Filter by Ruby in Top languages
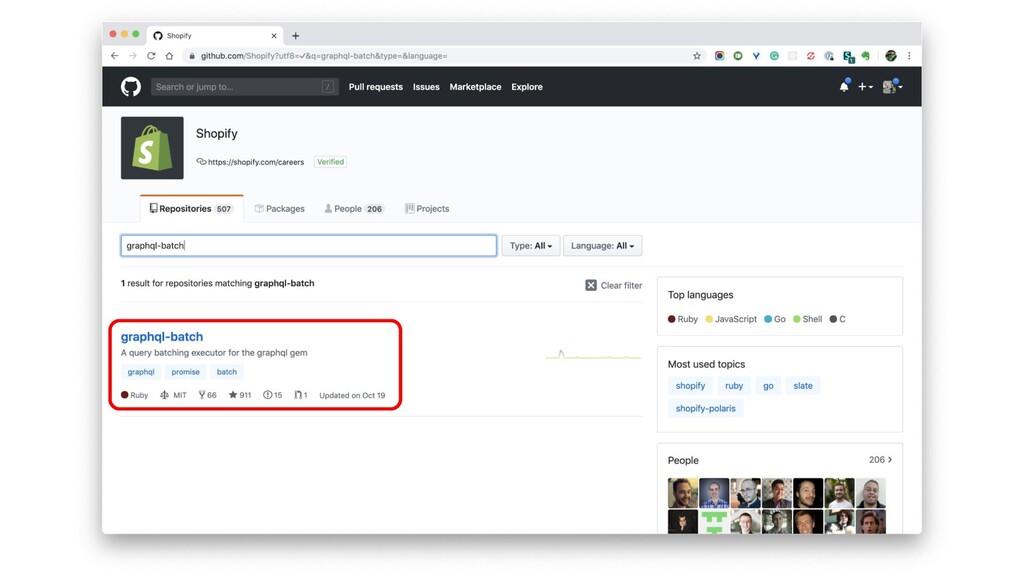The image size is (1024, 576). [x=683, y=319]
